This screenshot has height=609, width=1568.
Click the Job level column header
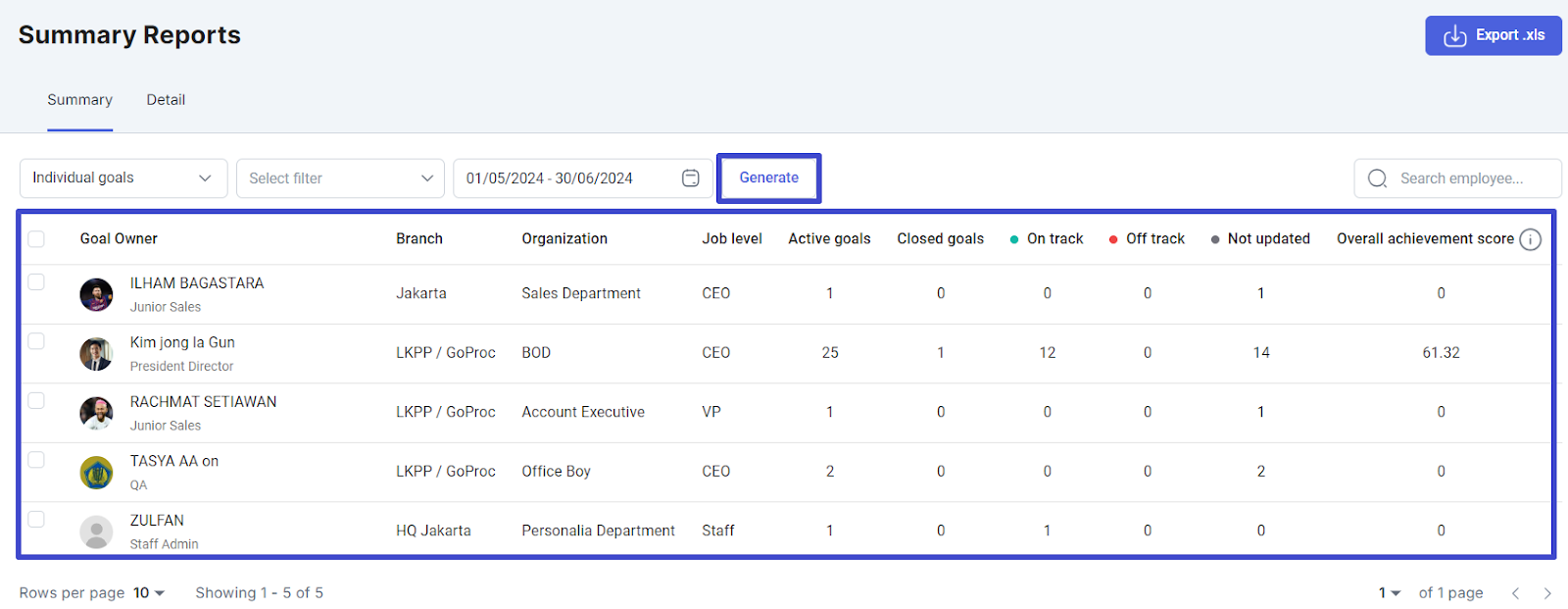(x=732, y=239)
